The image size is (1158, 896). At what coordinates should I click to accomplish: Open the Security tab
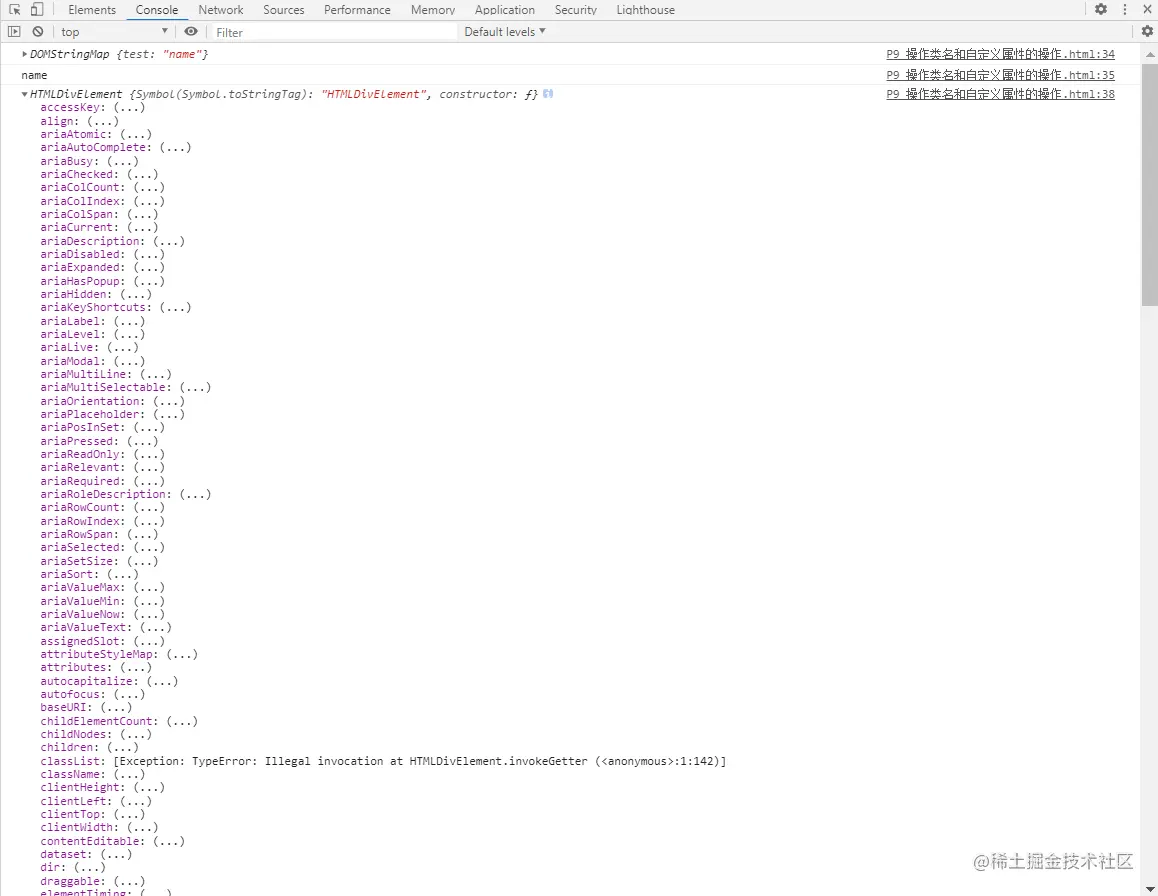coord(575,10)
